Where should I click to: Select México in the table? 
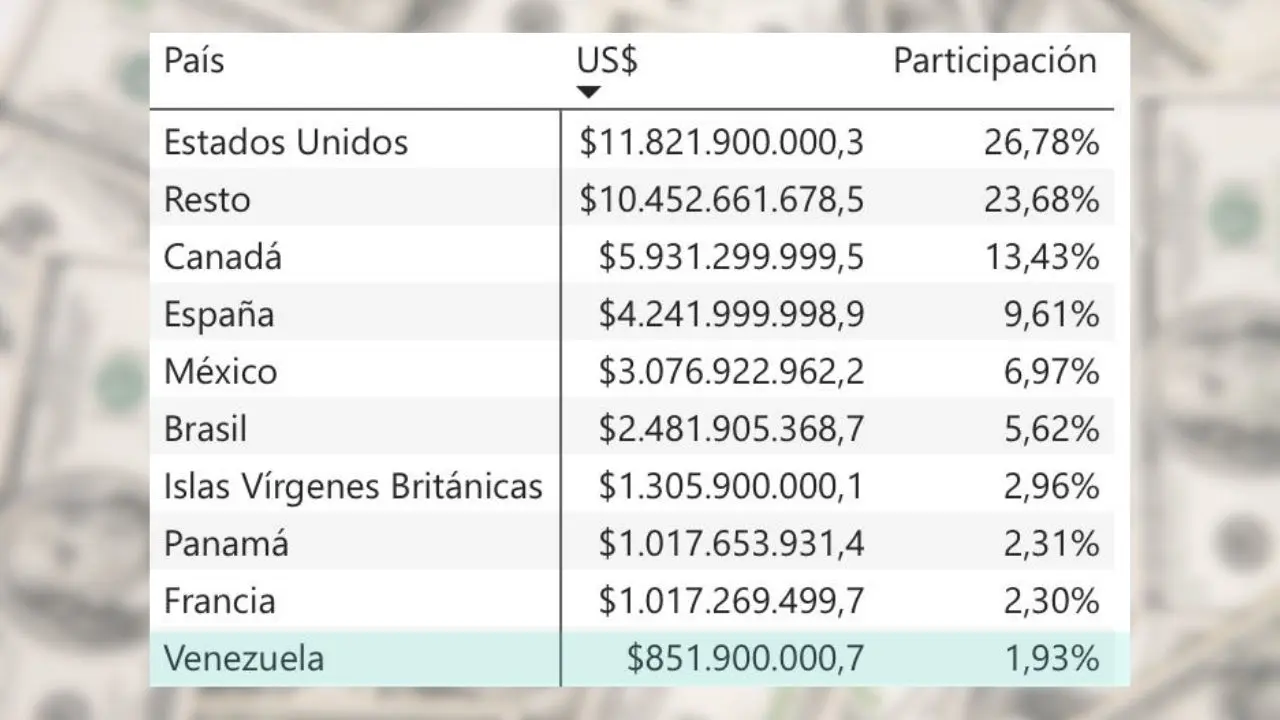[220, 372]
